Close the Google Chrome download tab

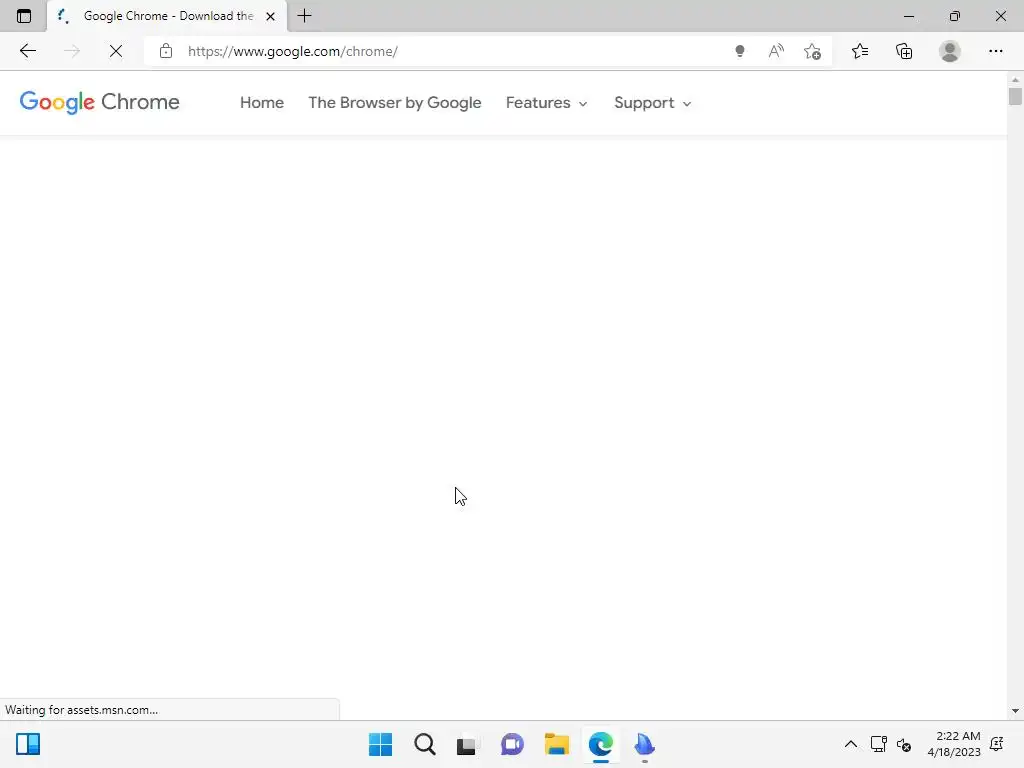(x=270, y=16)
